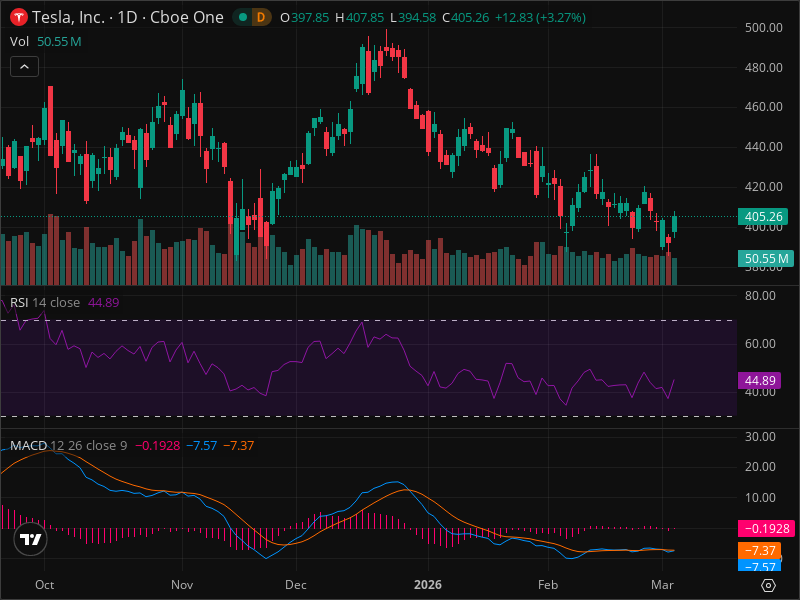800x600 pixels.
Task: Click the 80.00 RSI scale label
Action: (x=760, y=296)
